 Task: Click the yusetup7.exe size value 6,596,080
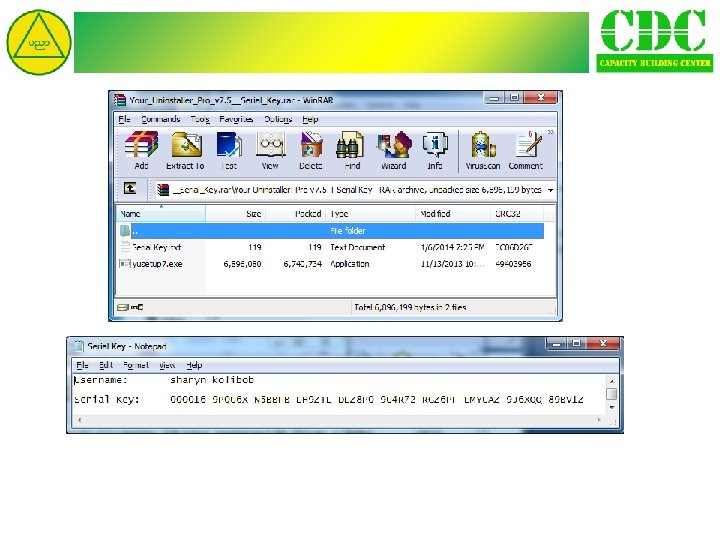point(242,264)
